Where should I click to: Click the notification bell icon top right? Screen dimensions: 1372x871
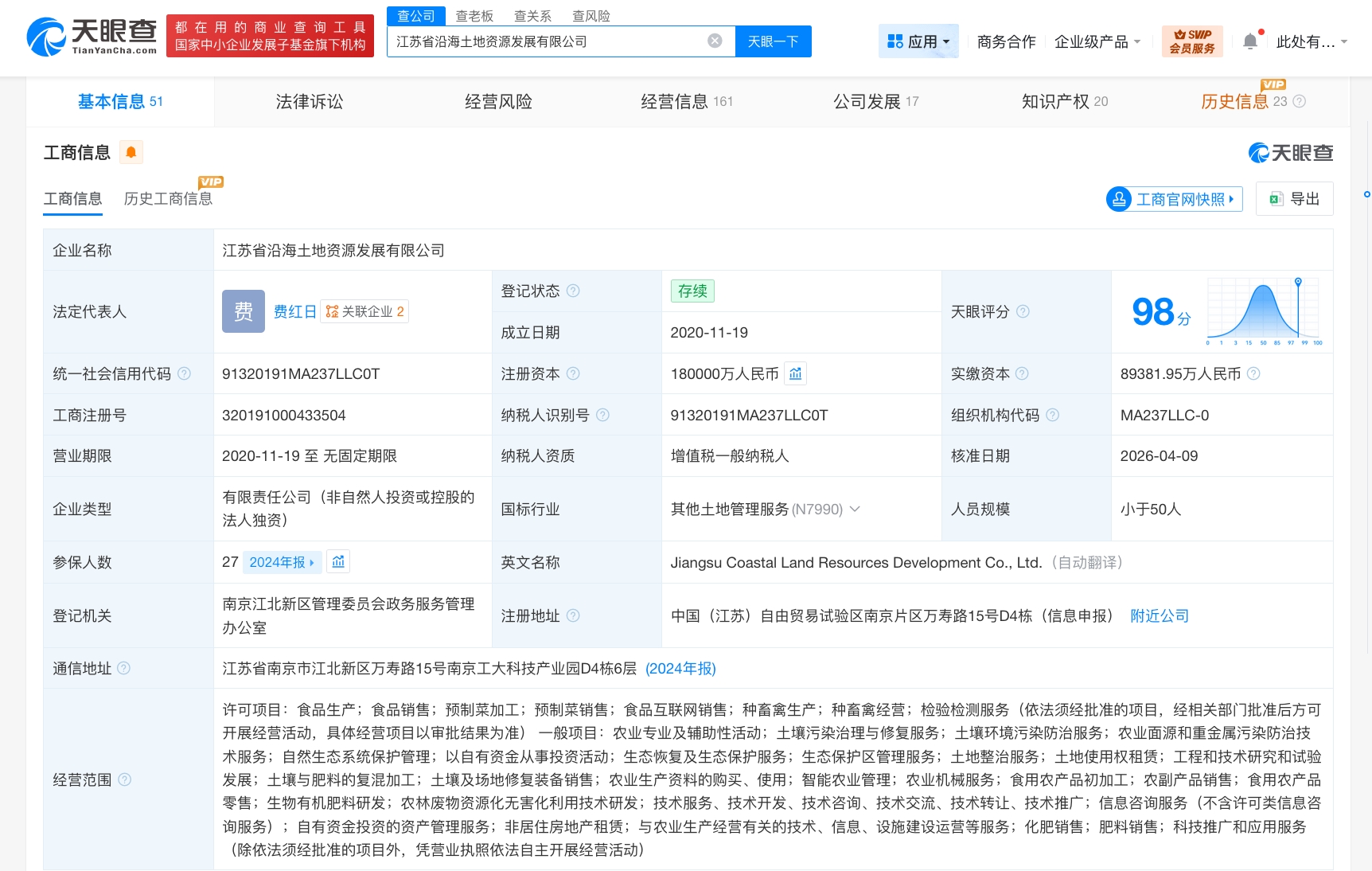pyautogui.click(x=1249, y=41)
